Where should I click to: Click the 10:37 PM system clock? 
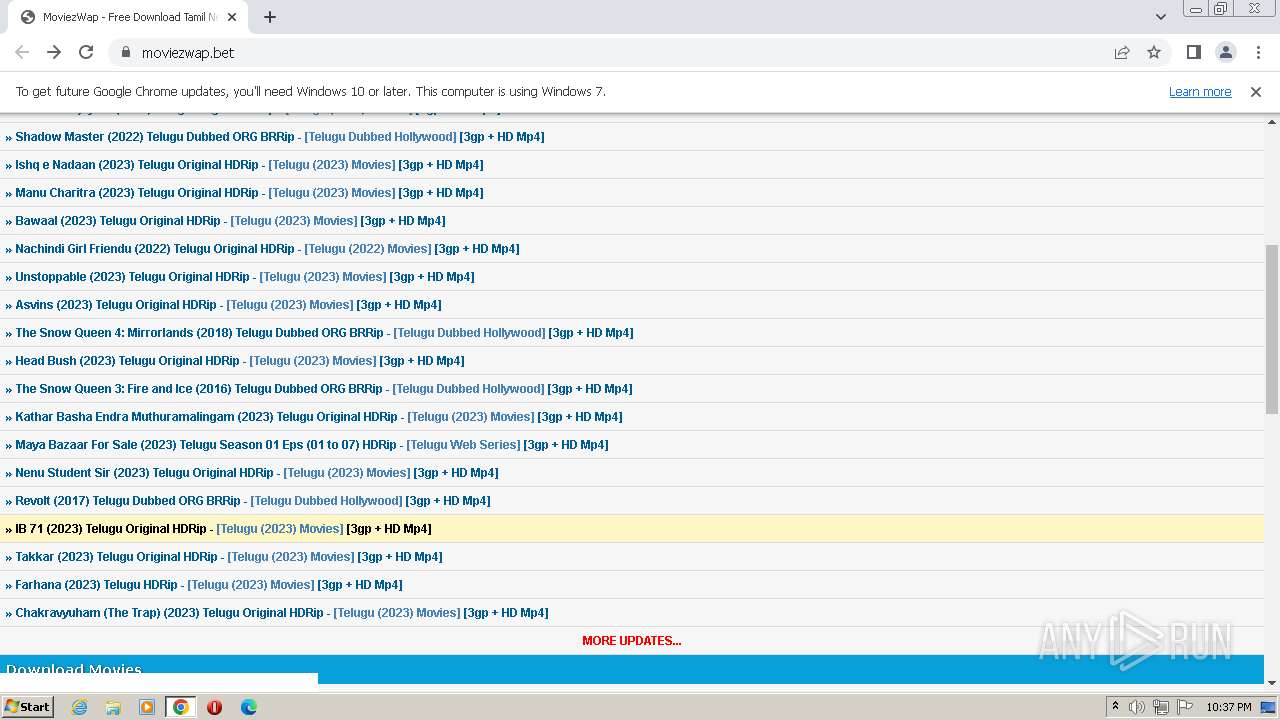click(1229, 707)
